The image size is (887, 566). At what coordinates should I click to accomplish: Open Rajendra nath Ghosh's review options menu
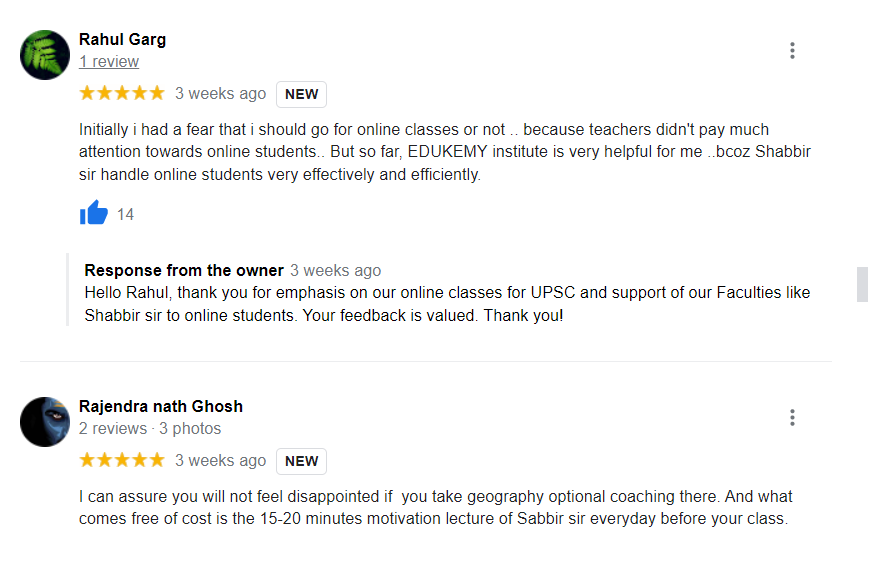tap(792, 417)
